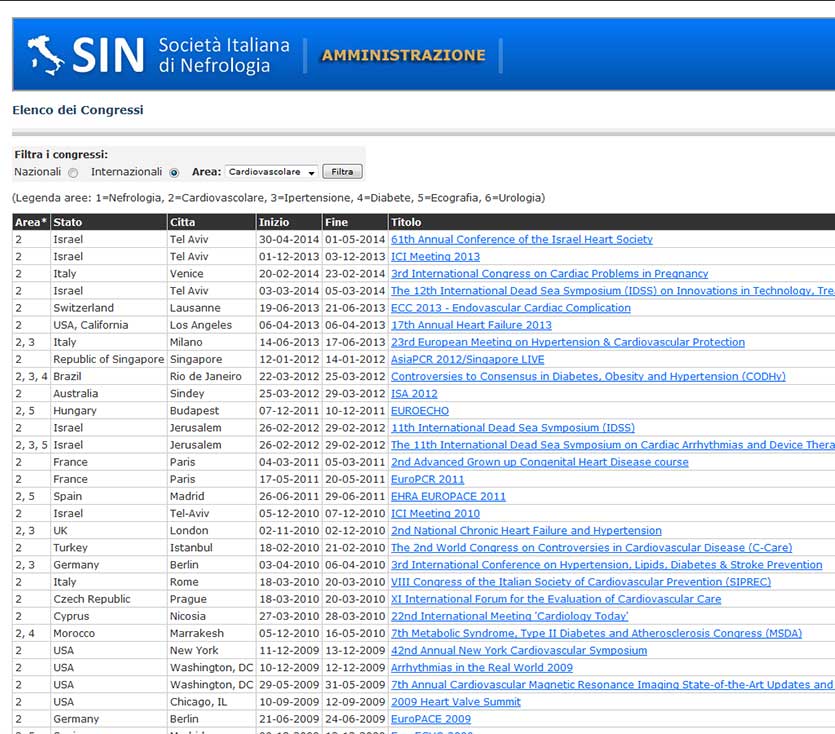Click the Inizio column header
Screen dimensions: 835x734
point(289,222)
